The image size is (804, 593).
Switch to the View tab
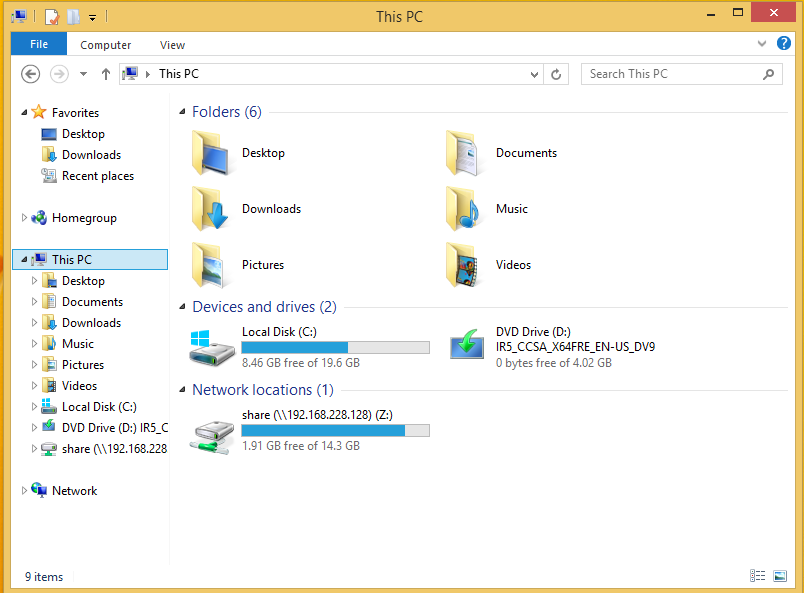pyautogui.click(x=172, y=44)
